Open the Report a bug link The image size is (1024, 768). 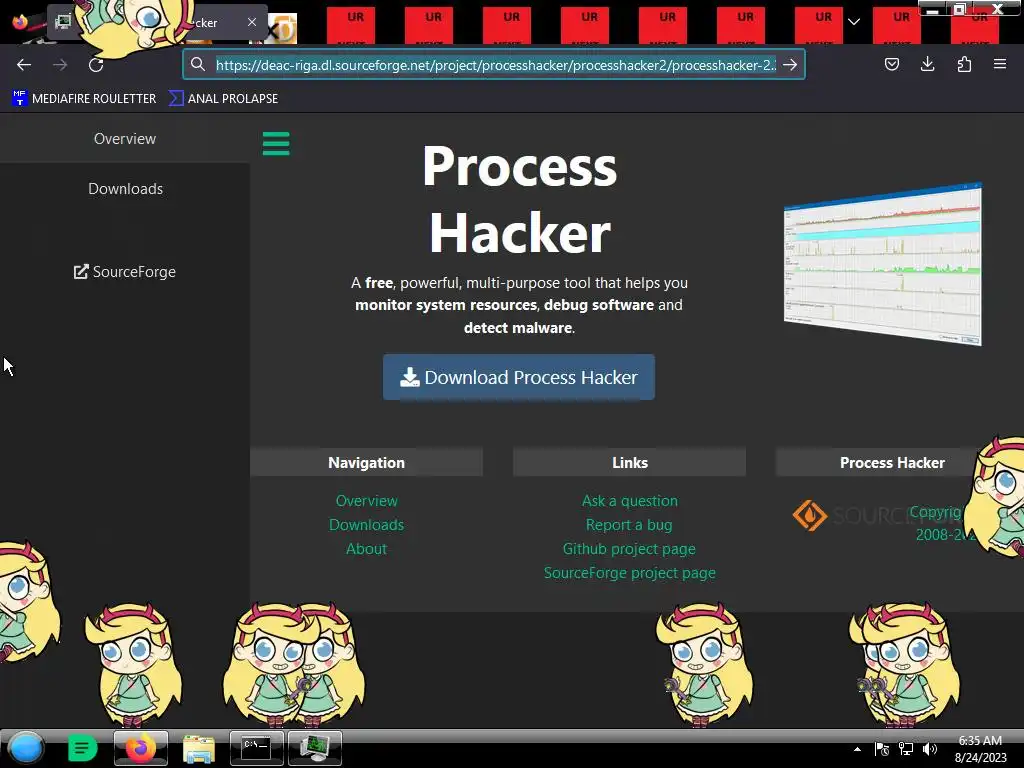tap(630, 525)
